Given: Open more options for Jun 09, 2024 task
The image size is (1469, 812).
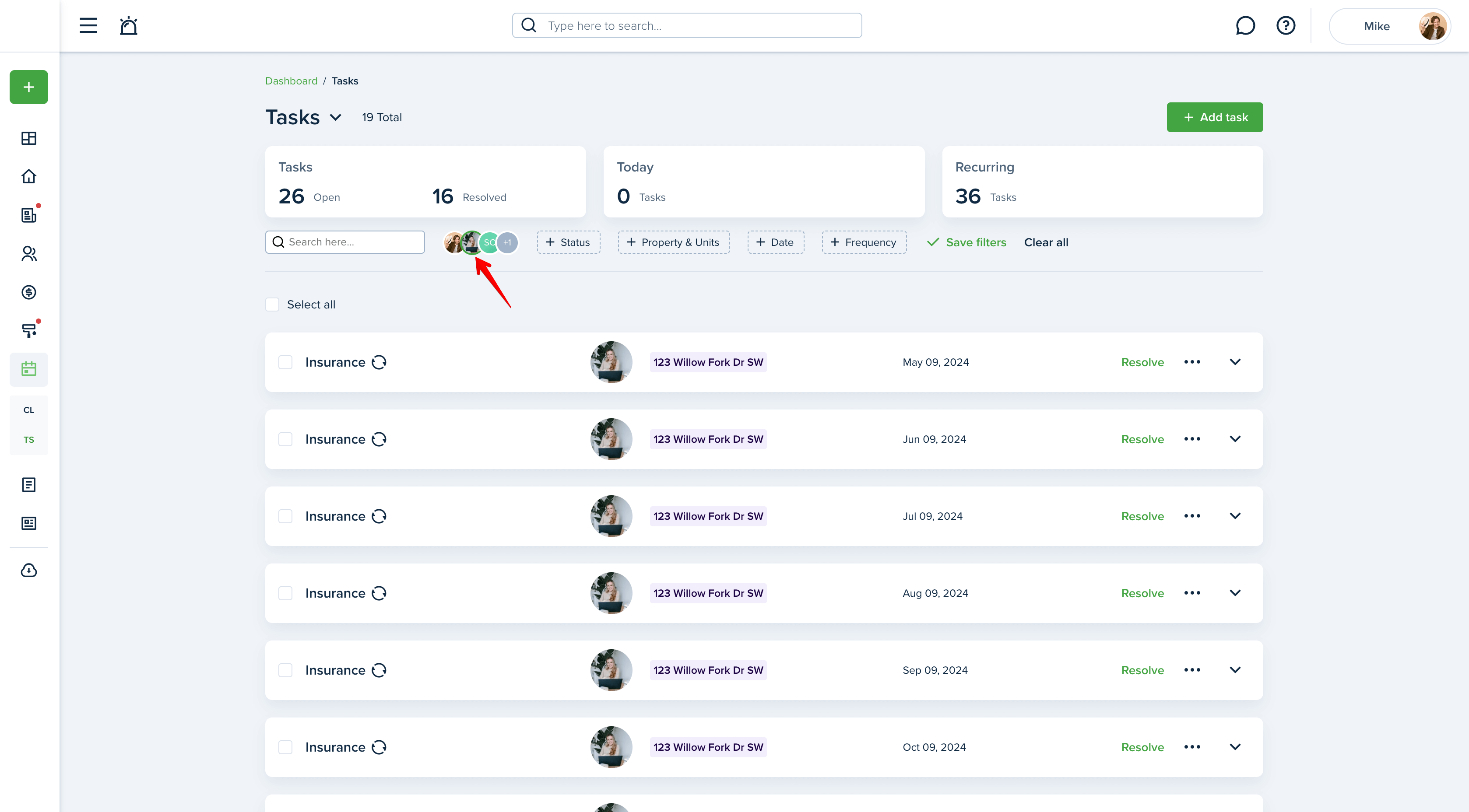Looking at the screenshot, I should [x=1192, y=439].
